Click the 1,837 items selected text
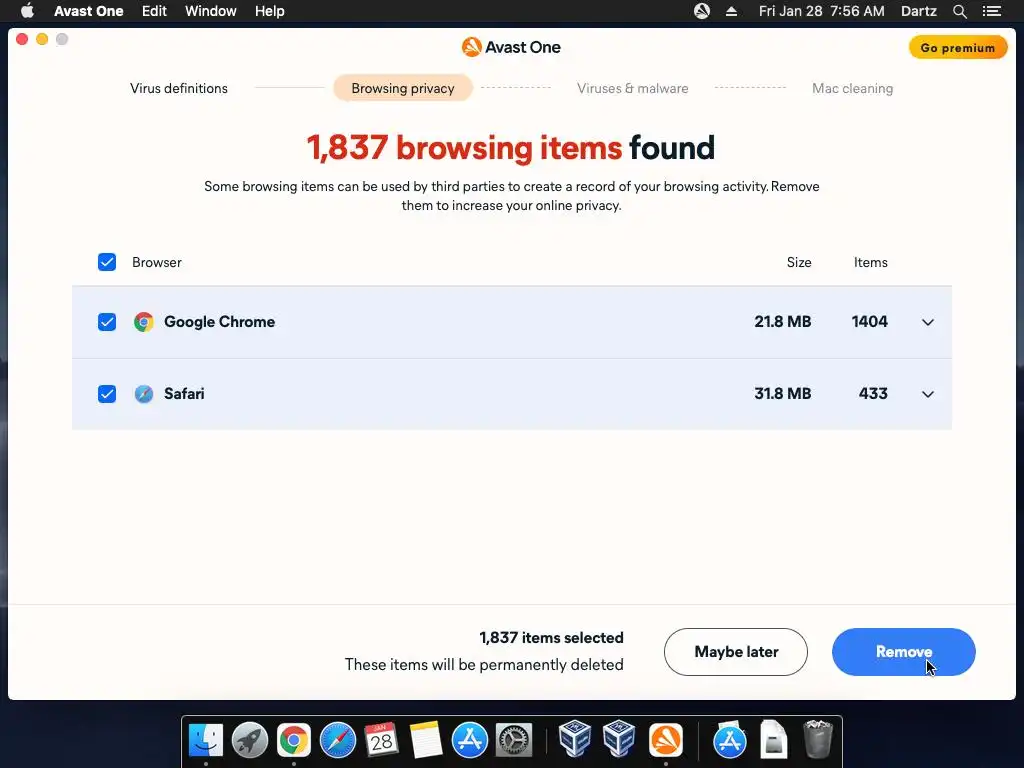 [x=551, y=638]
